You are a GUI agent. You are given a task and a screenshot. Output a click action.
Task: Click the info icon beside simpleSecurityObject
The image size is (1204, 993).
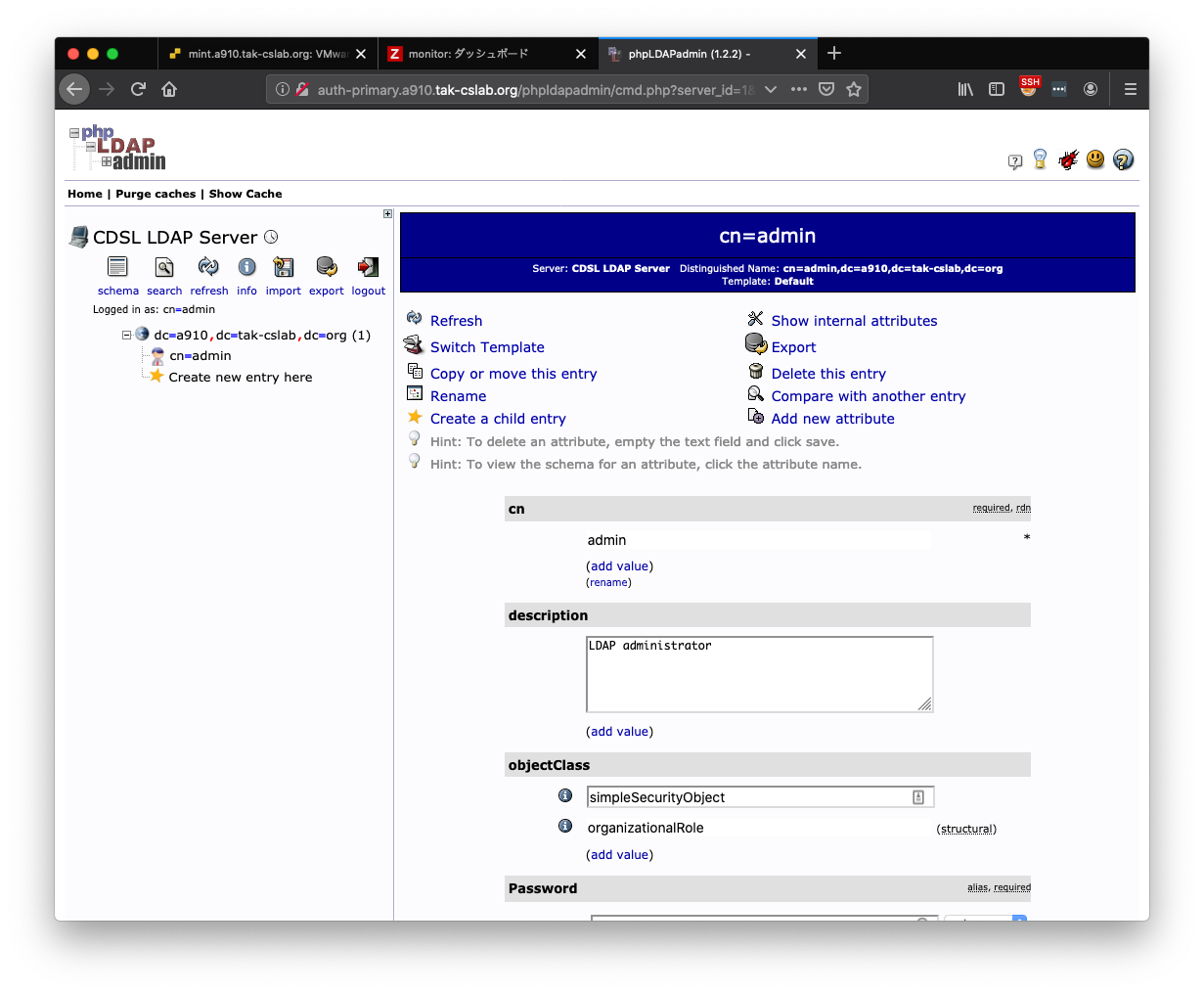click(x=565, y=796)
